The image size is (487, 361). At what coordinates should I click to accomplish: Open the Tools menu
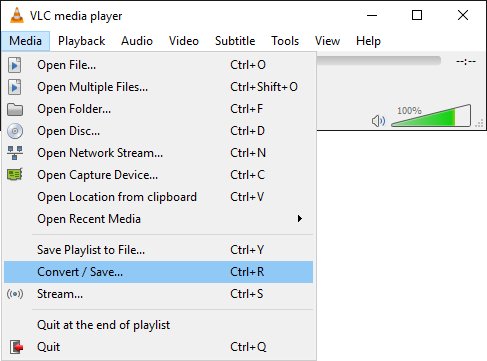point(285,41)
